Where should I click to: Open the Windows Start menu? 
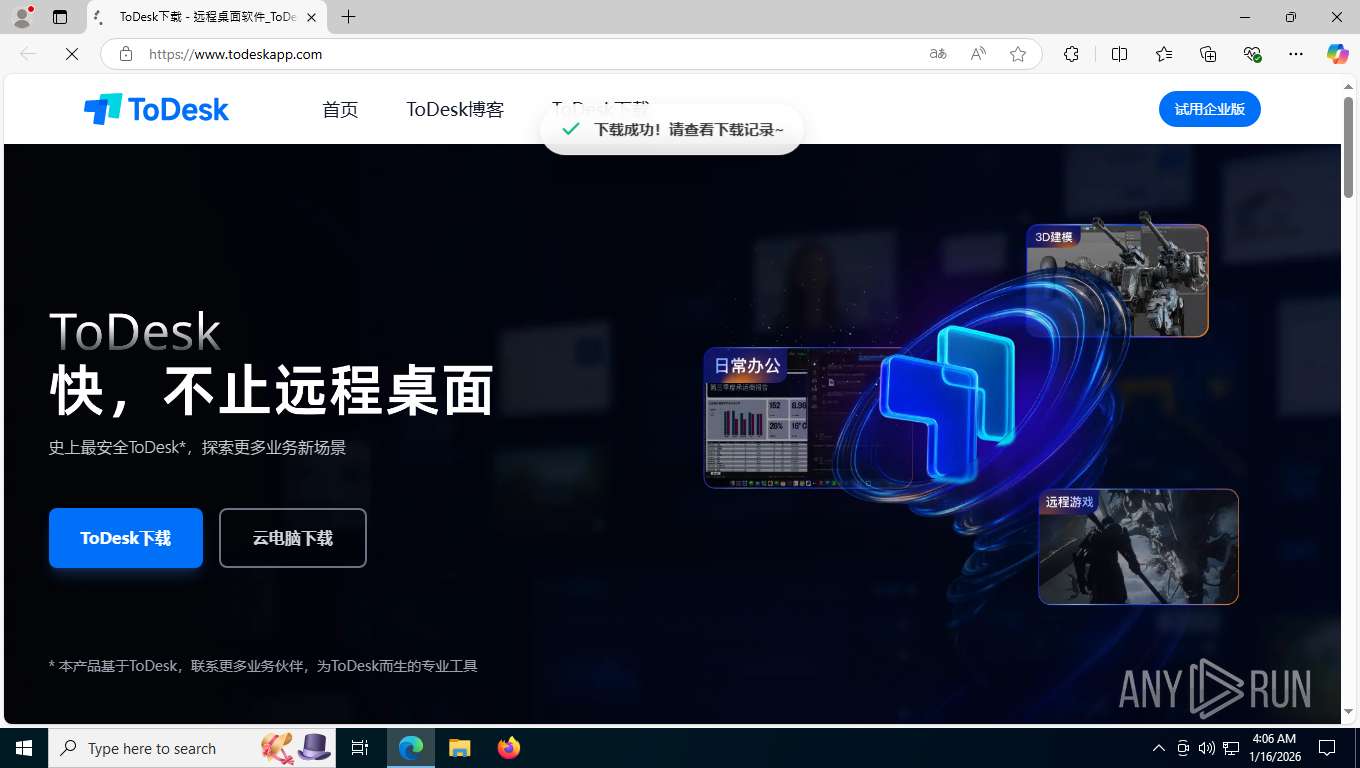click(x=24, y=748)
